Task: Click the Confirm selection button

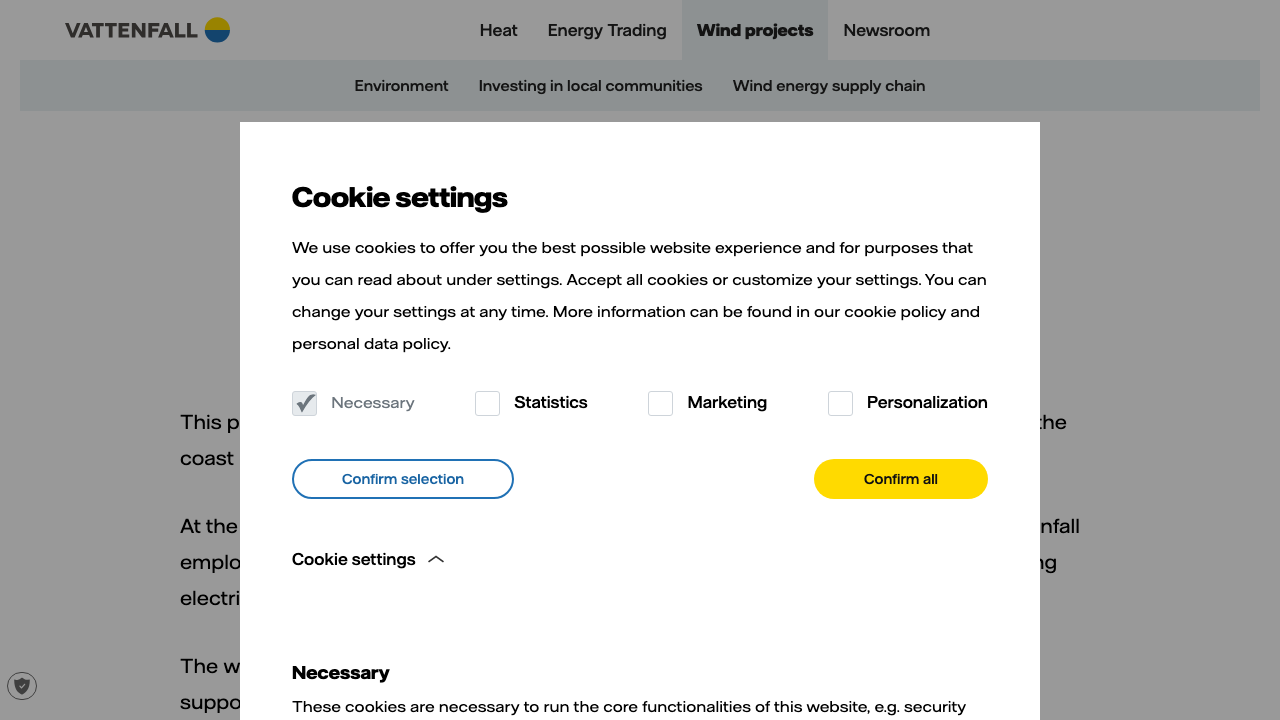Action: [402, 479]
